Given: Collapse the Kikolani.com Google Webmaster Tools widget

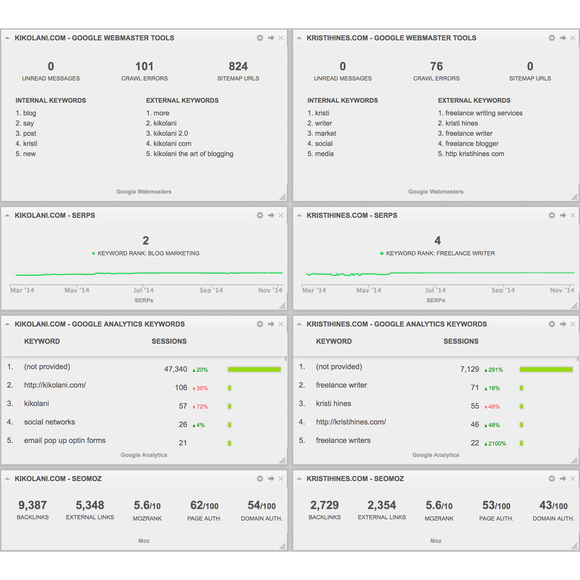Looking at the screenshot, I should click(x=7, y=38).
